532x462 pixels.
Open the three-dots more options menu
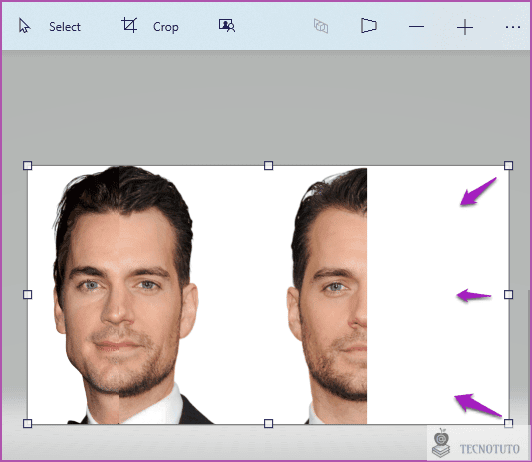pos(513,27)
